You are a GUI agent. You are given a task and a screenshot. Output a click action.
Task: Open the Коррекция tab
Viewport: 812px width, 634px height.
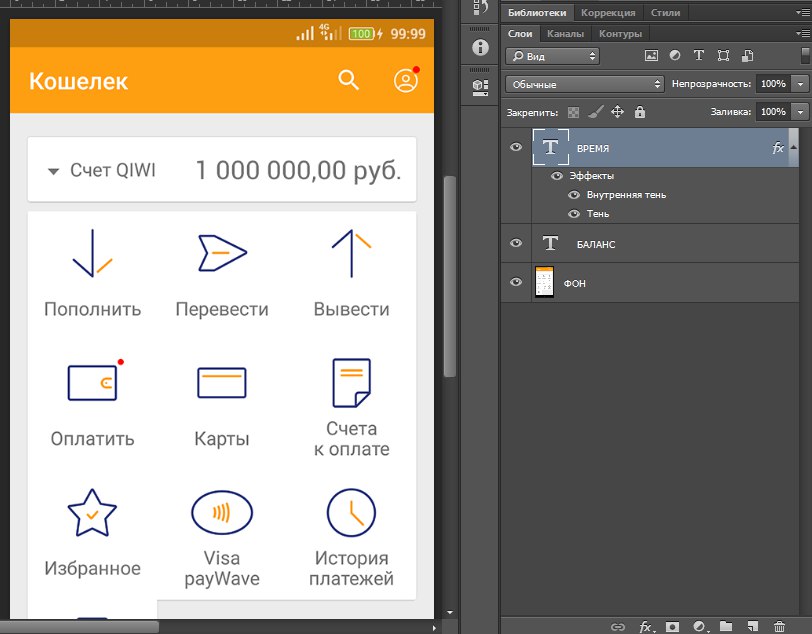608,13
